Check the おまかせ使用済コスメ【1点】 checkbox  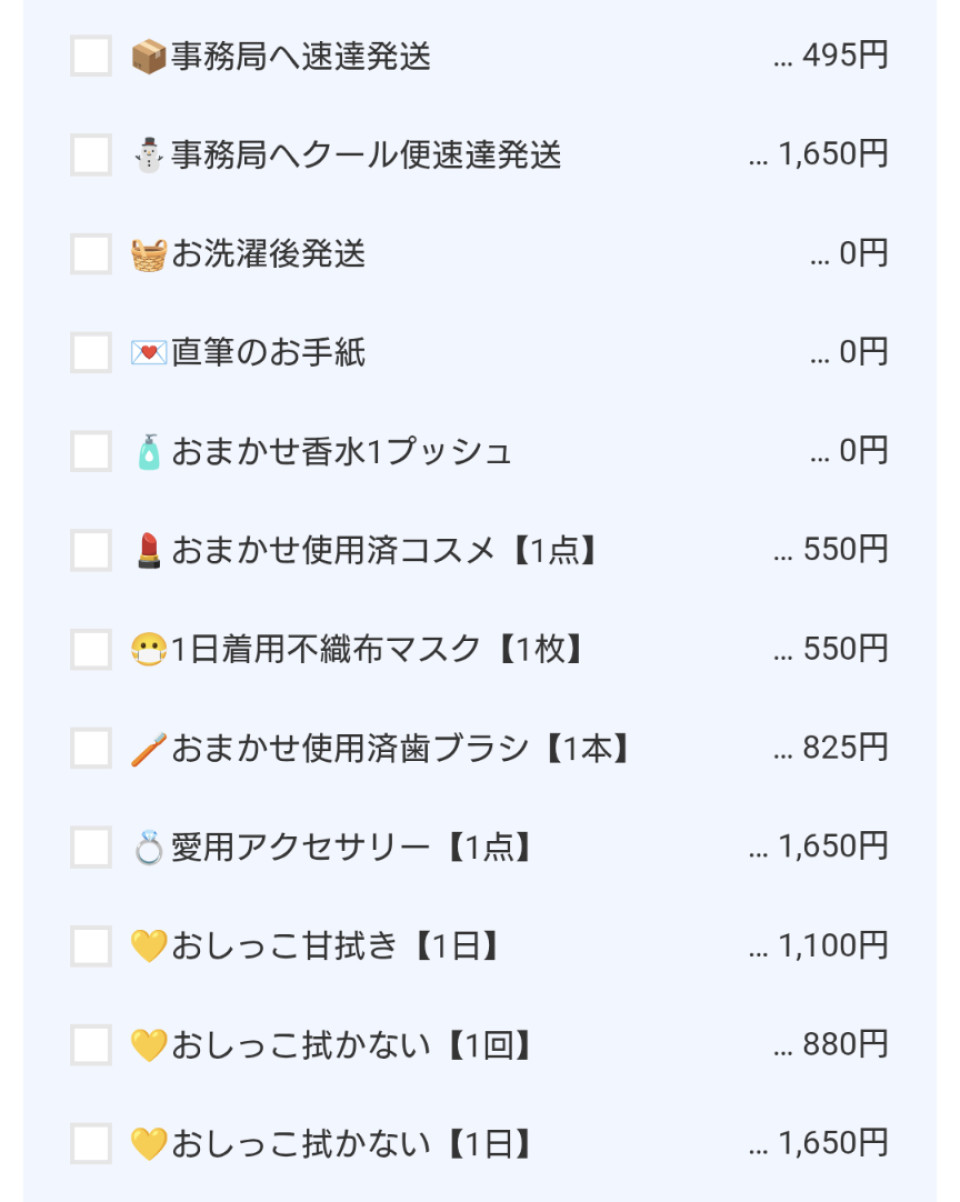[91, 550]
